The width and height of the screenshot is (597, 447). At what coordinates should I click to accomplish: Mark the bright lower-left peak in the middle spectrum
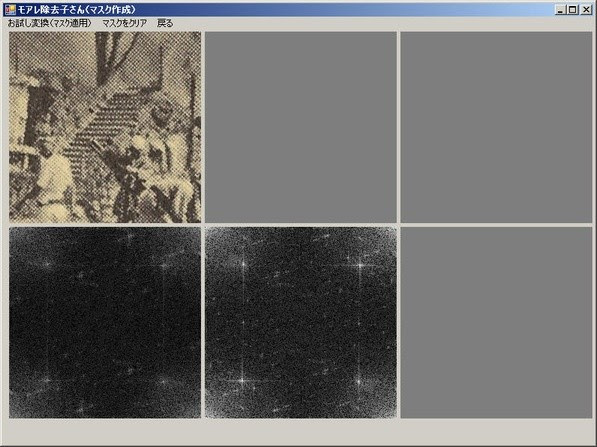click(242, 380)
